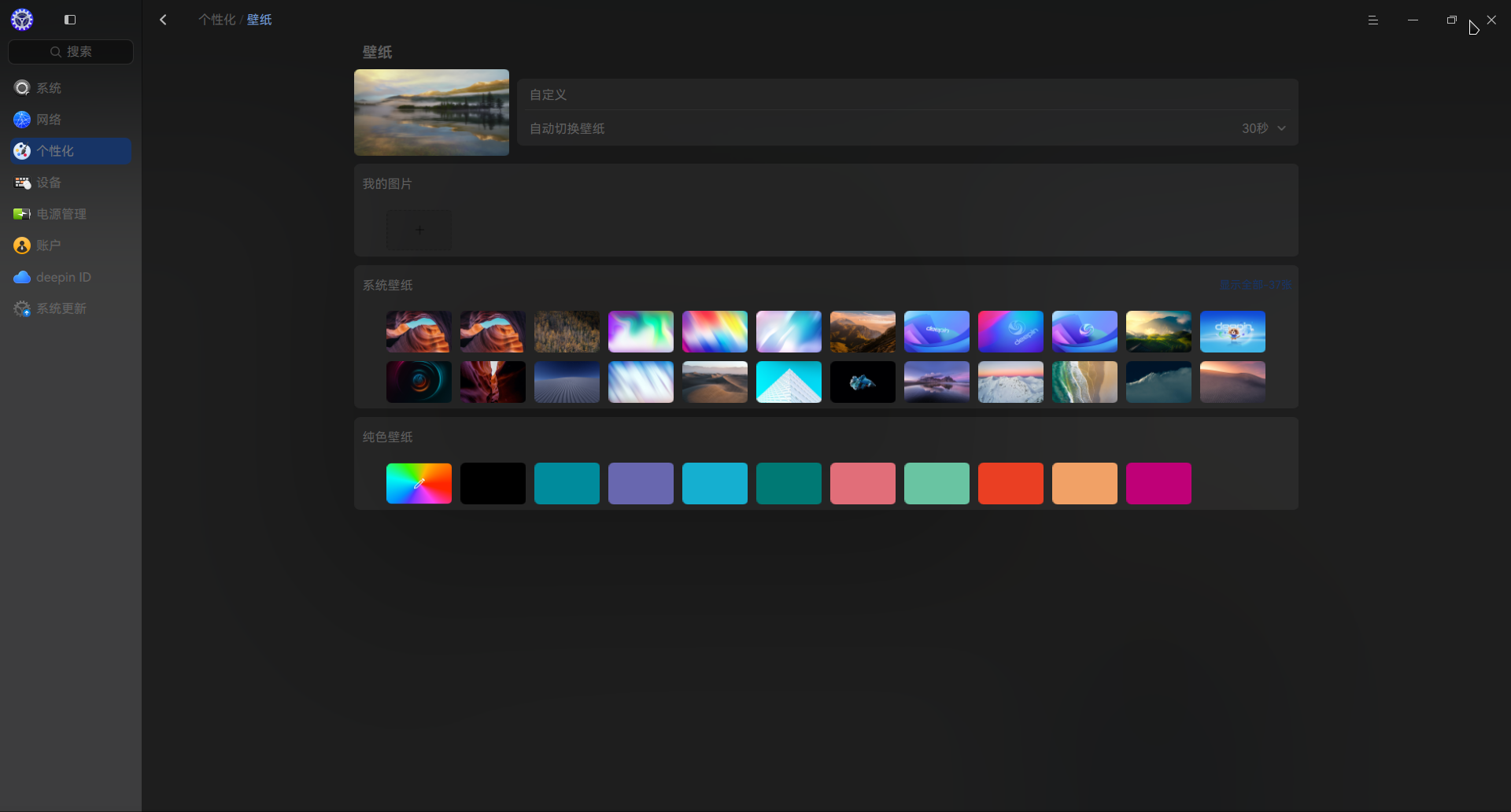This screenshot has height=812, width=1511.
Task: Click the 个性化 breadcrumb link
Action: click(x=217, y=20)
